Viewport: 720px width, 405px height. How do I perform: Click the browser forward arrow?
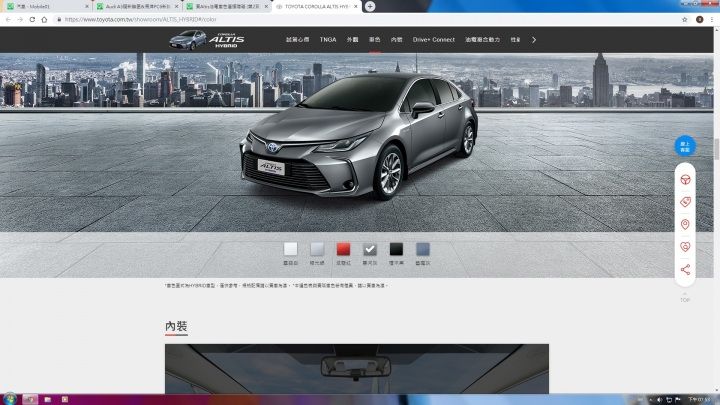point(20,20)
